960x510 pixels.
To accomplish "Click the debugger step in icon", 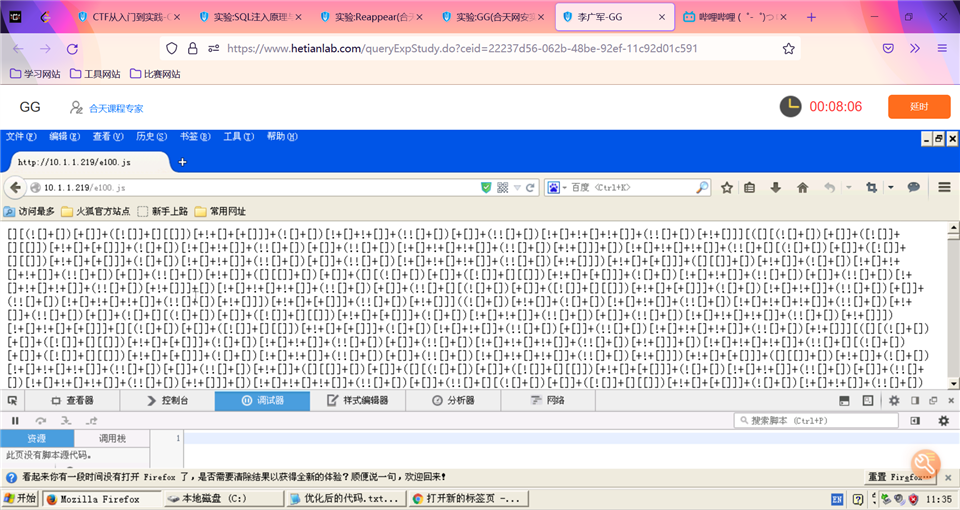I will [66, 421].
